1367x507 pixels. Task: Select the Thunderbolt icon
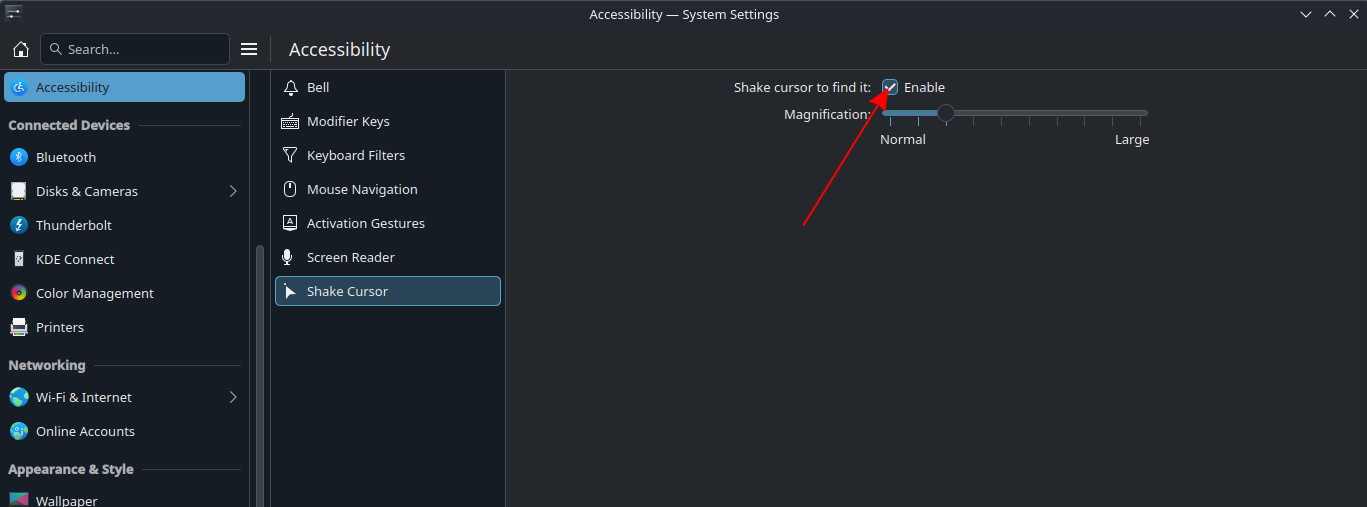(18, 225)
